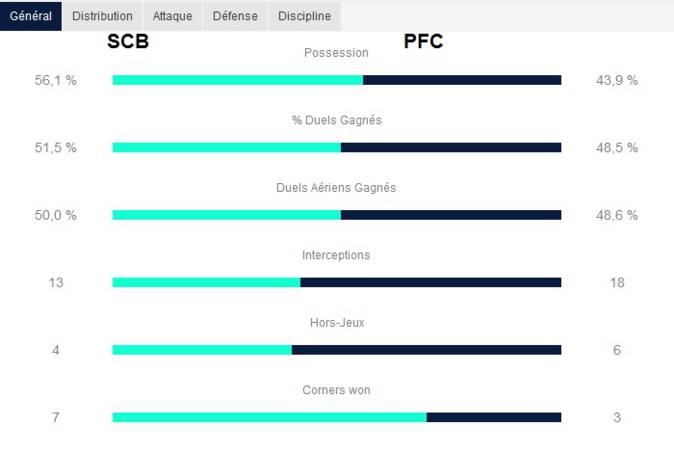
Task: Click the navy segment of the Corners won bar
Action: coord(494,417)
